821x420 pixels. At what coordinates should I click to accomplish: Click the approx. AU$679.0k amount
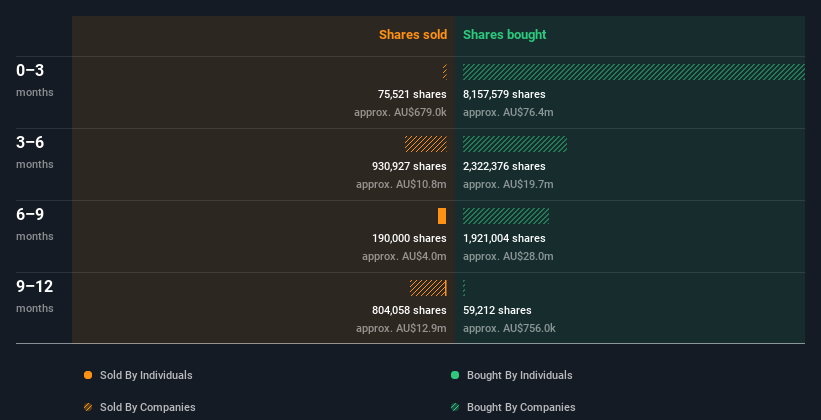(x=400, y=113)
